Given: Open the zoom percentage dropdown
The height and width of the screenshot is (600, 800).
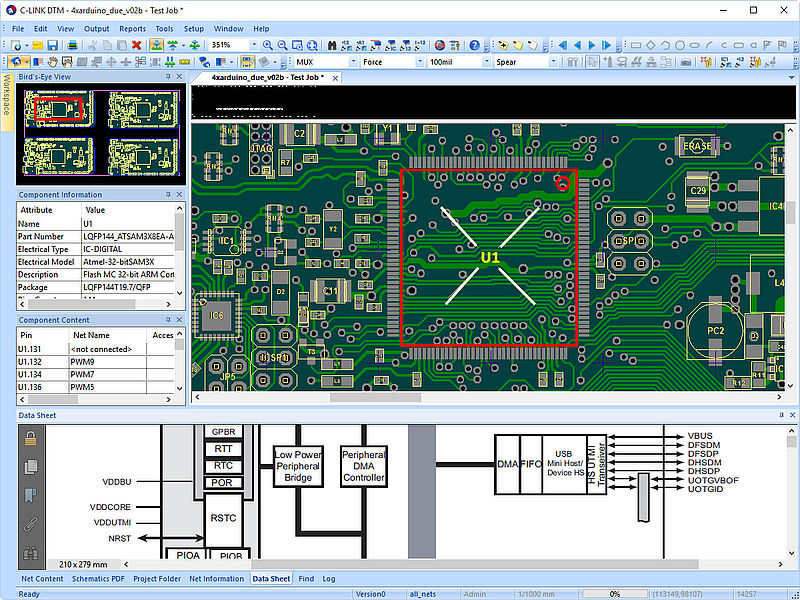Looking at the screenshot, I should click(x=254, y=45).
